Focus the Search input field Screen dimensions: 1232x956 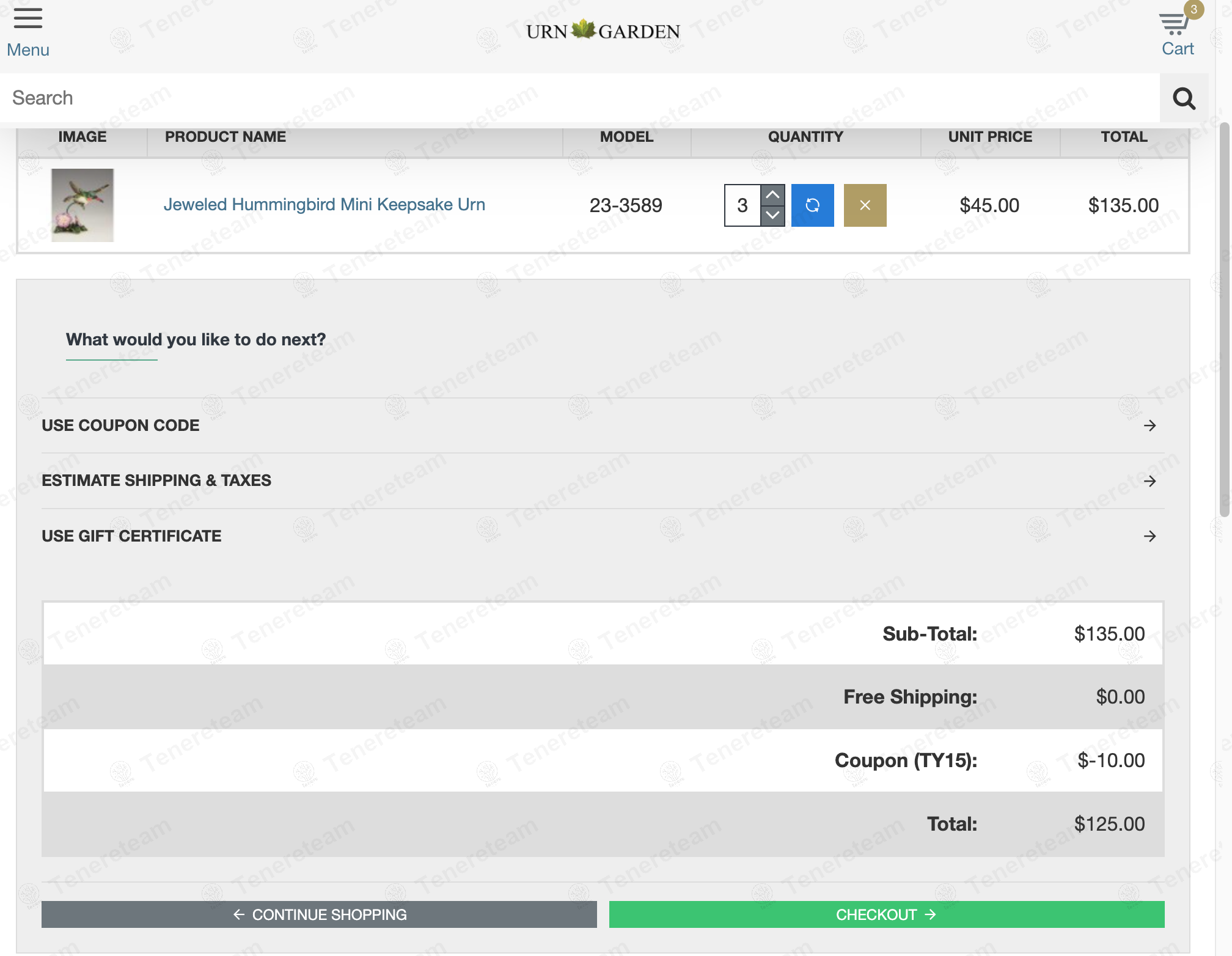tap(580, 98)
